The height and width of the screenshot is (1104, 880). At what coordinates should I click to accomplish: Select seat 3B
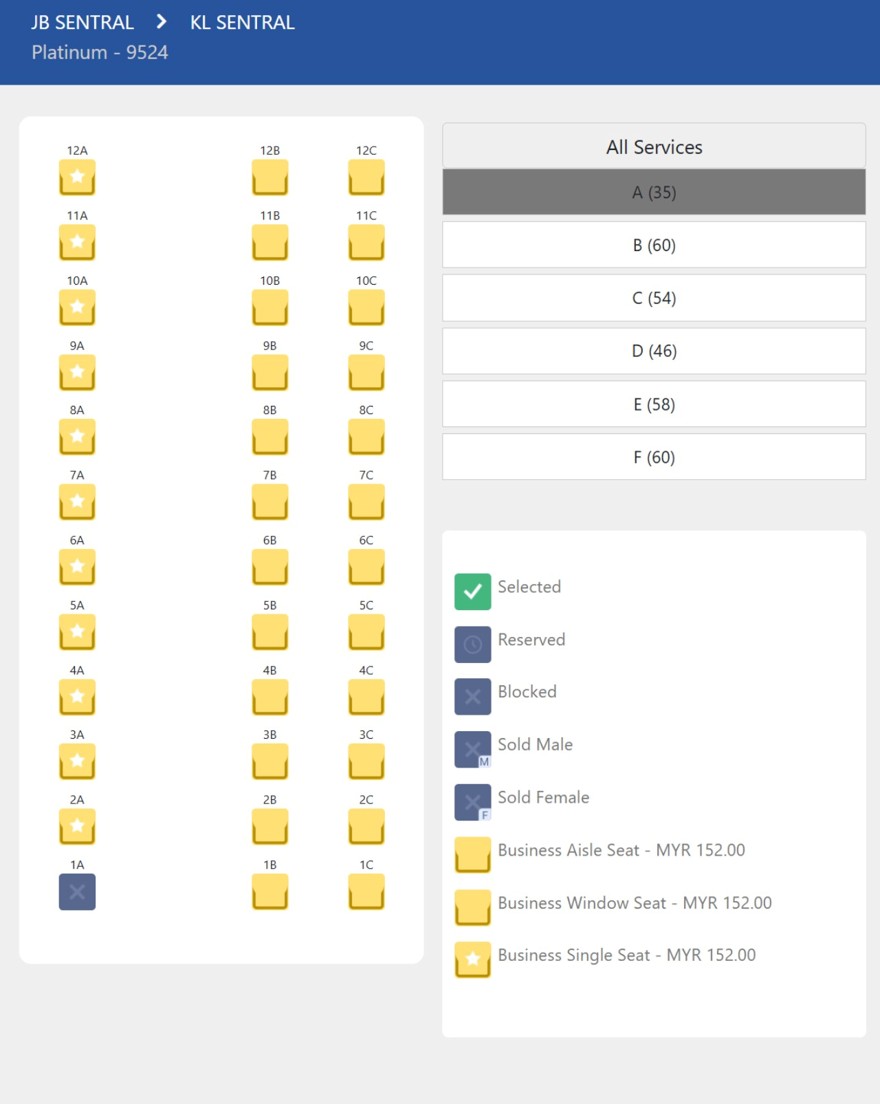pyautogui.click(x=269, y=762)
